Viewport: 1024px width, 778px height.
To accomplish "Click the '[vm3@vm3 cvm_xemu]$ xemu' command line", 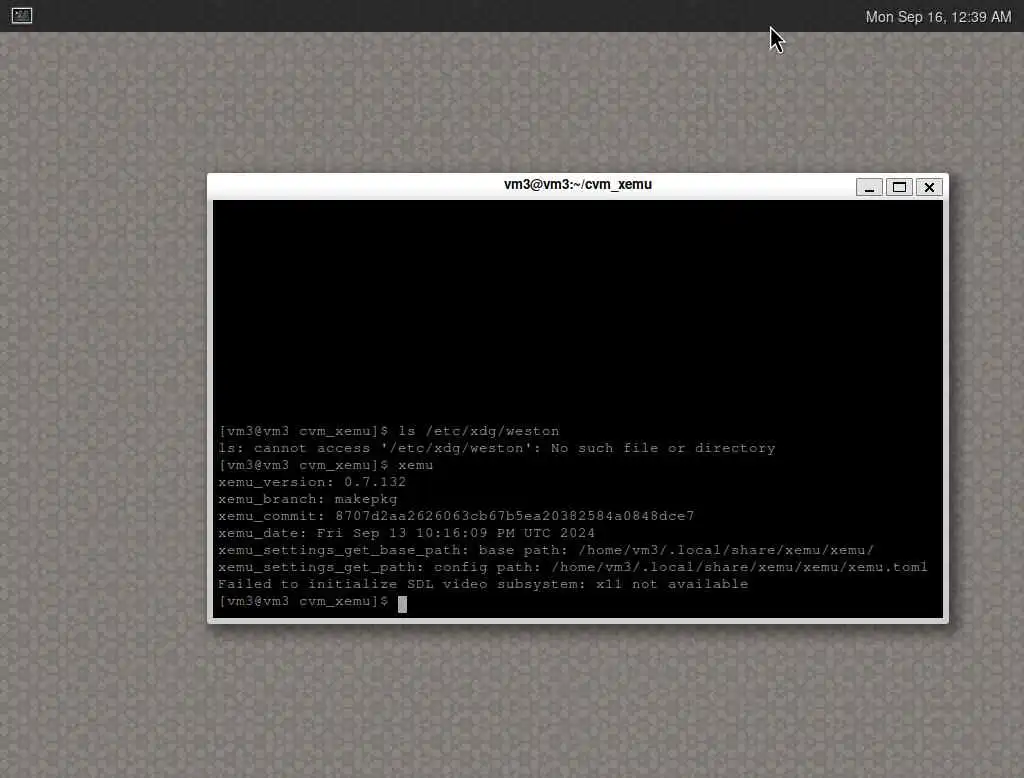I will click(x=325, y=465).
